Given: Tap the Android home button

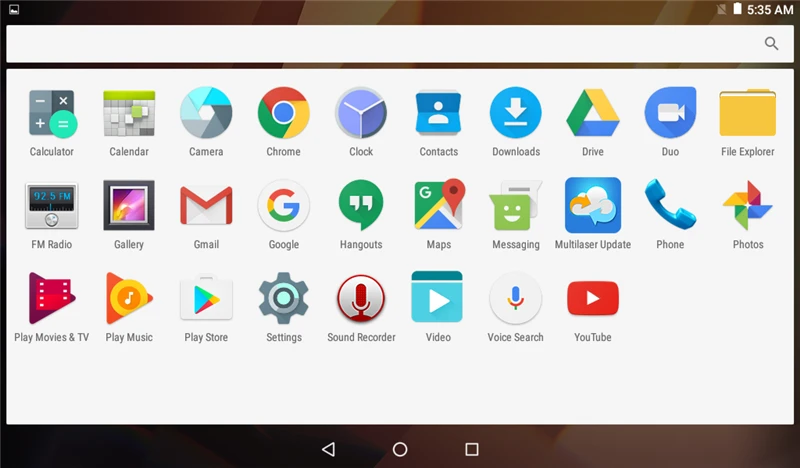Looking at the screenshot, I should pyautogui.click(x=400, y=449).
